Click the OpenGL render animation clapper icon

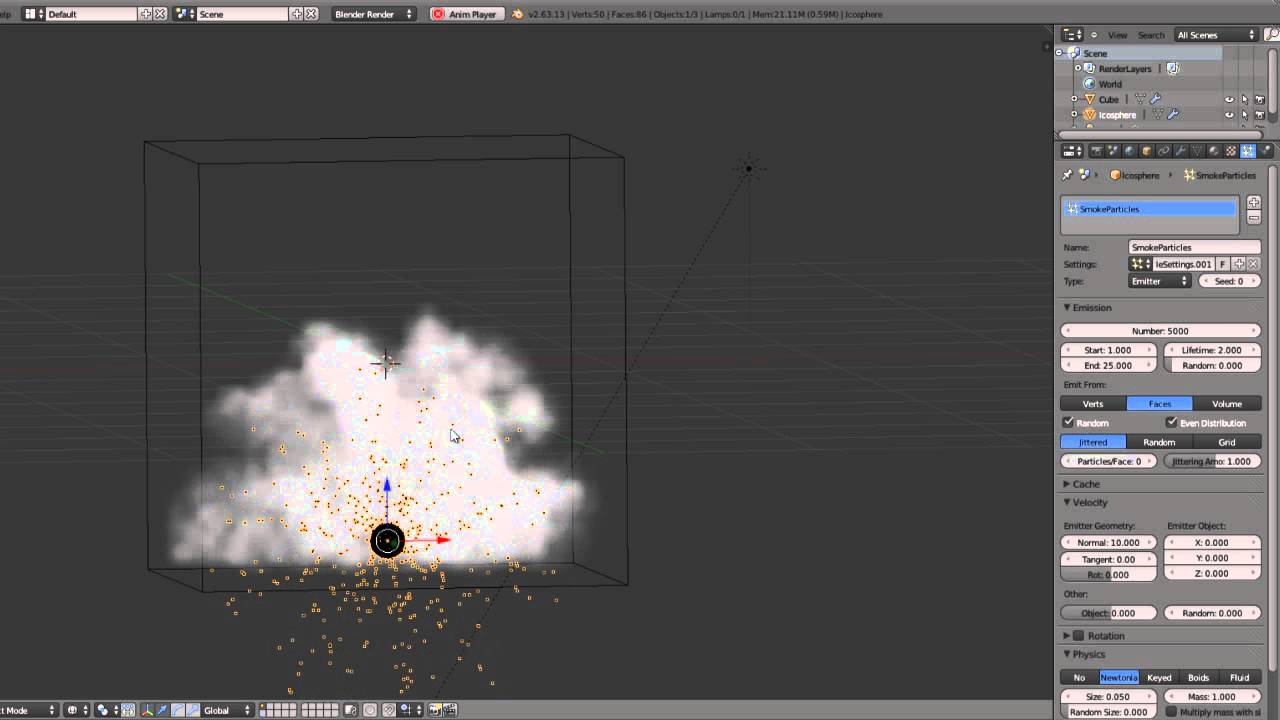point(450,710)
